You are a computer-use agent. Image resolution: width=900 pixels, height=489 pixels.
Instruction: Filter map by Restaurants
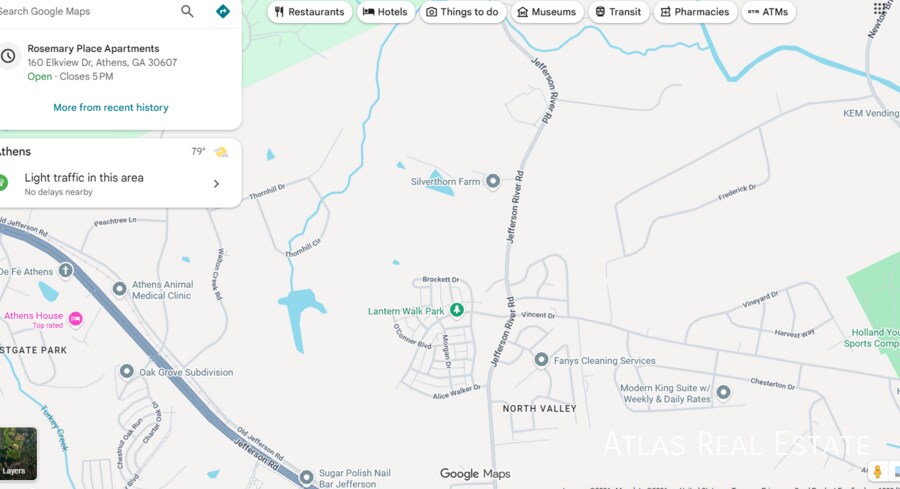click(x=309, y=12)
